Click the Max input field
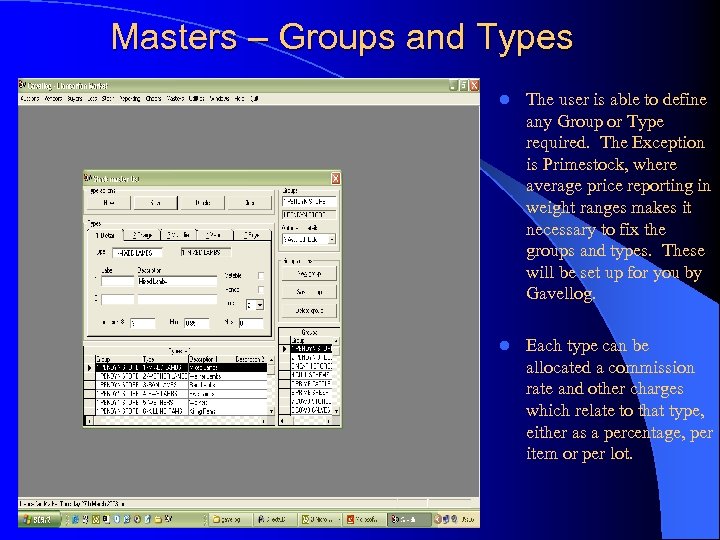 pyautogui.click(x=251, y=323)
